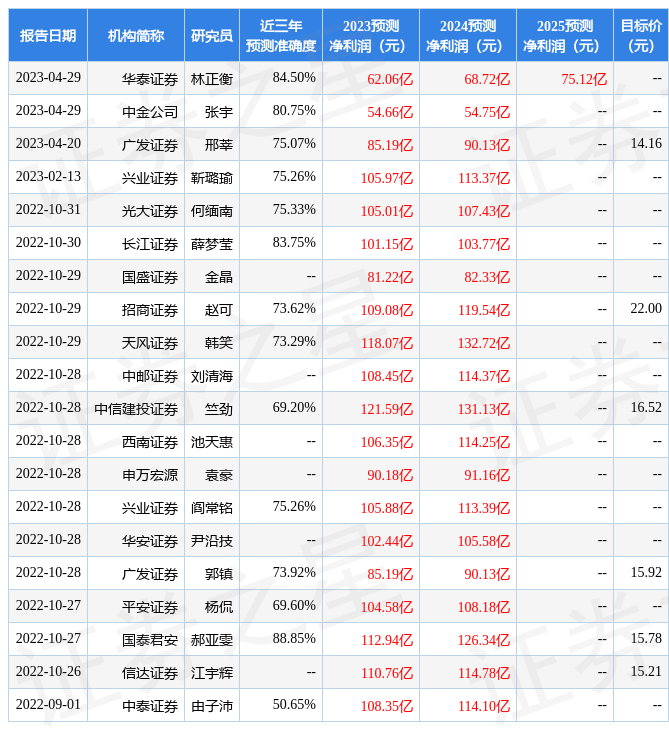Viewport: 669px width, 730px height.
Task: Select researcher 林正衡 cell
Action: pos(212,79)
